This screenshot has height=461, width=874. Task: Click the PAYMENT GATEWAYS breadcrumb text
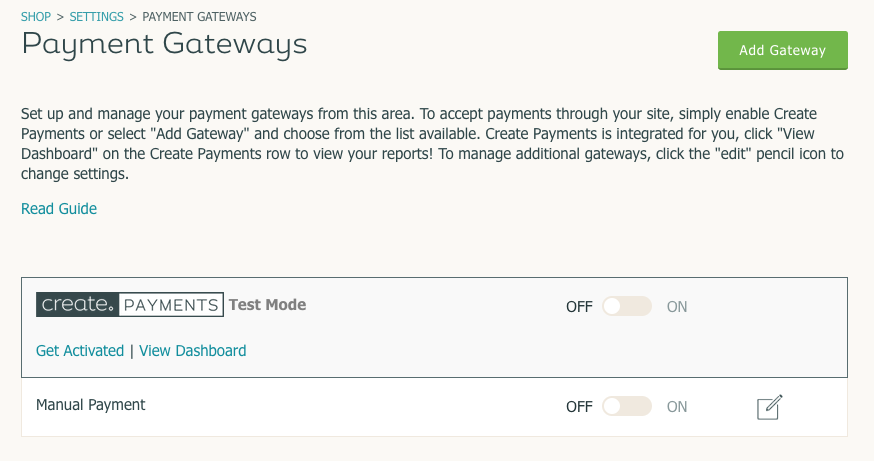[200, 17]
